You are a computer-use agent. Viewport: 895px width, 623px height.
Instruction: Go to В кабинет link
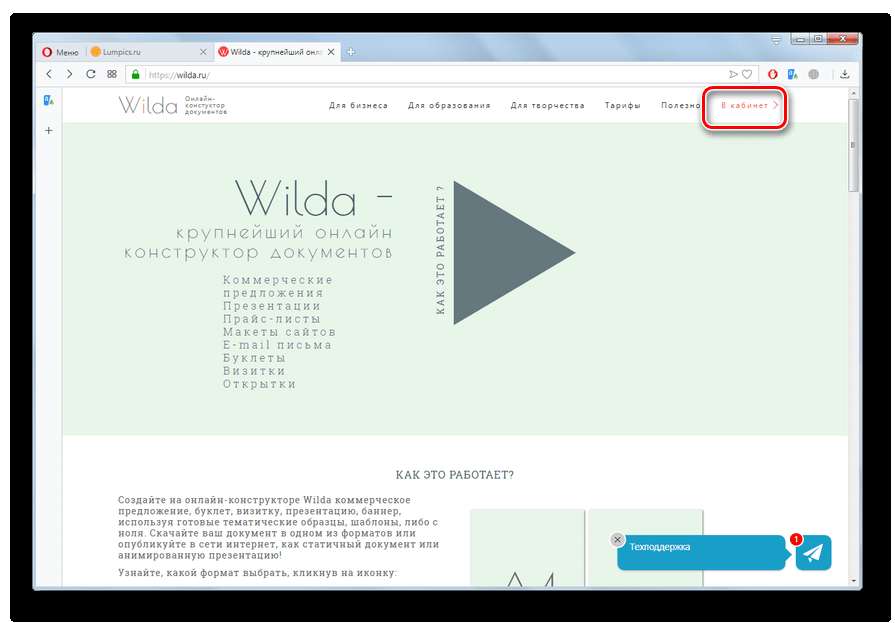(749, 106)
